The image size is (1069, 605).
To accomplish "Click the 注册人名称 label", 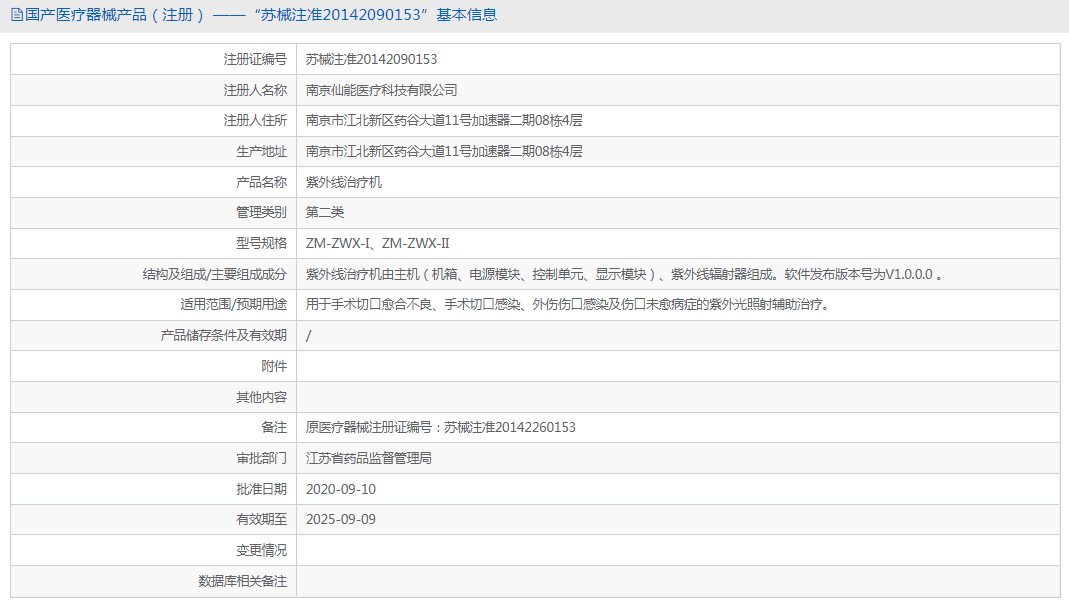I will click(x=255, y=90).
